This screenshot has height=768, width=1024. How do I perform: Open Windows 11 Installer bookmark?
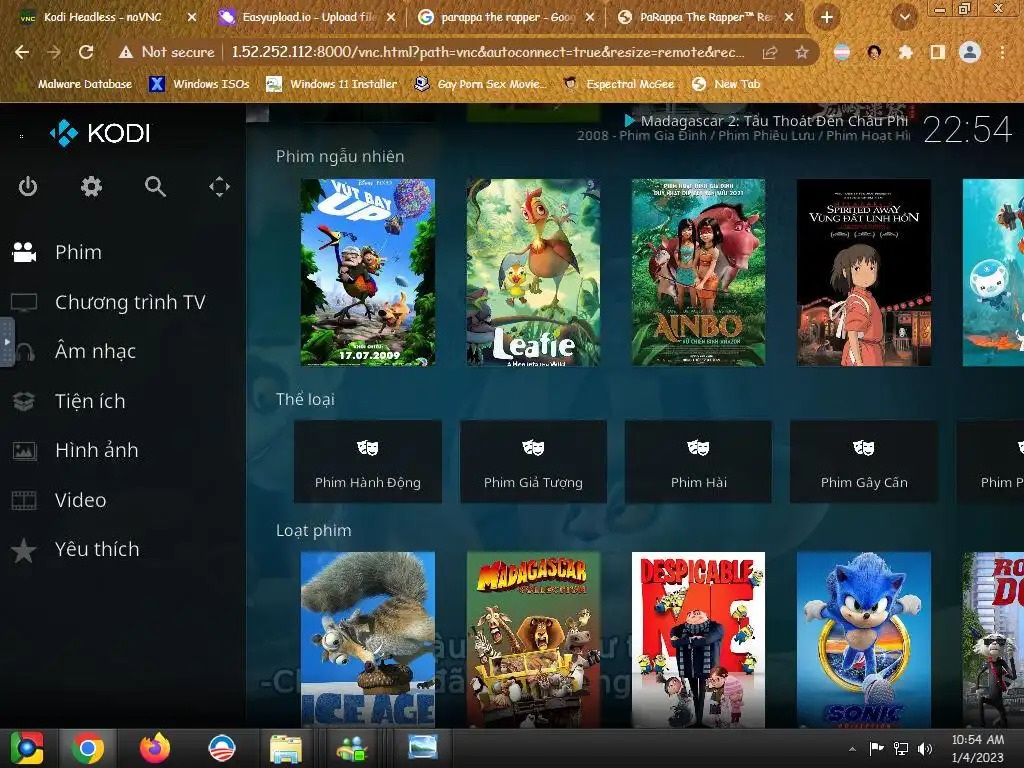332,84
